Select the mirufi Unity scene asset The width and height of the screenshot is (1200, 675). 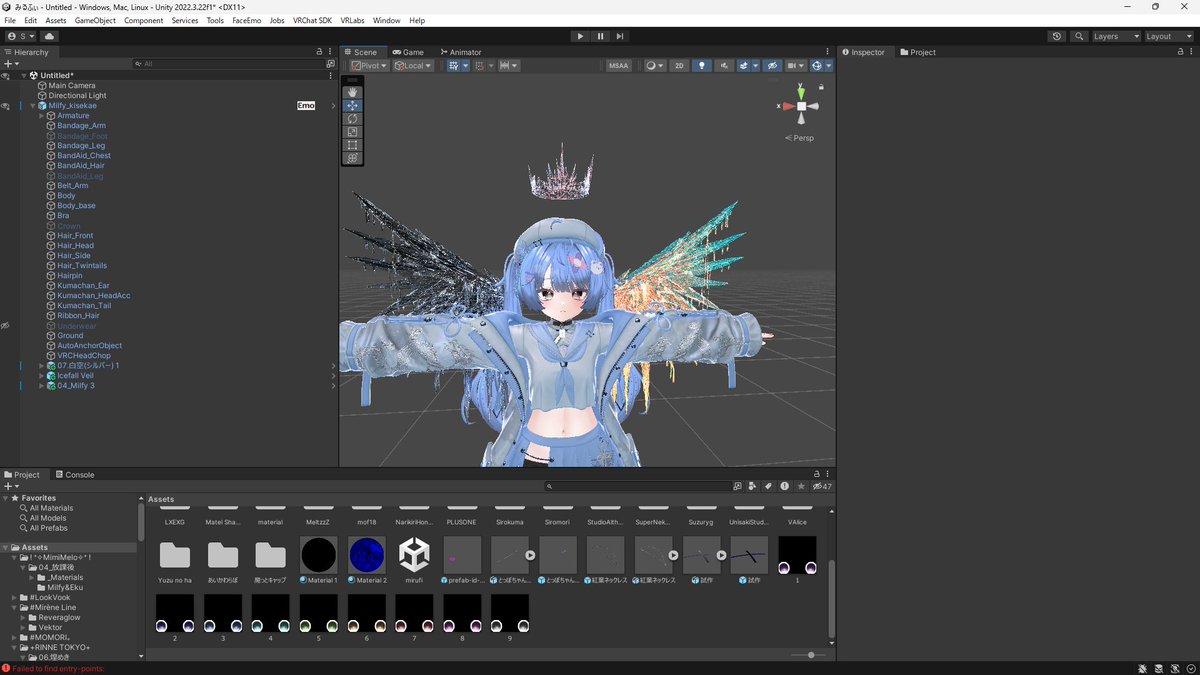click(414, 561)
